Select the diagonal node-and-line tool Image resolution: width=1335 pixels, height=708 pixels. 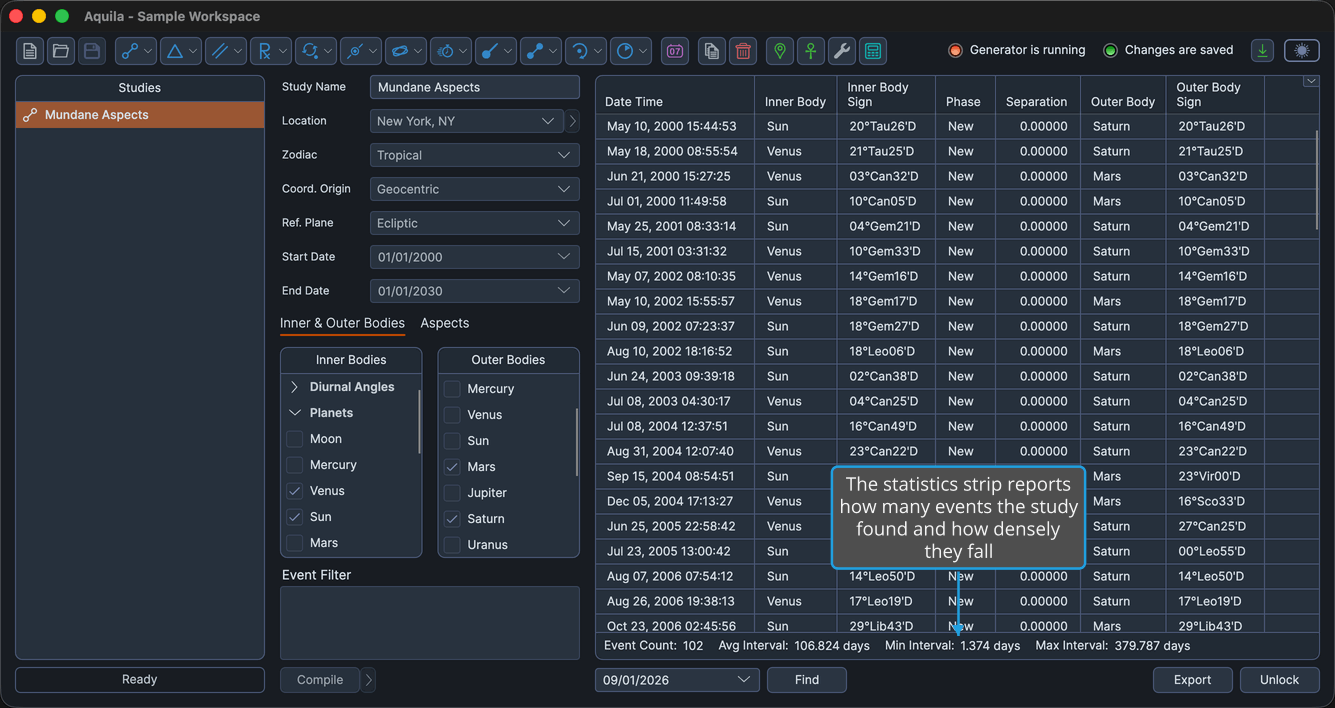pyautogui.click(x=496, y=51)
